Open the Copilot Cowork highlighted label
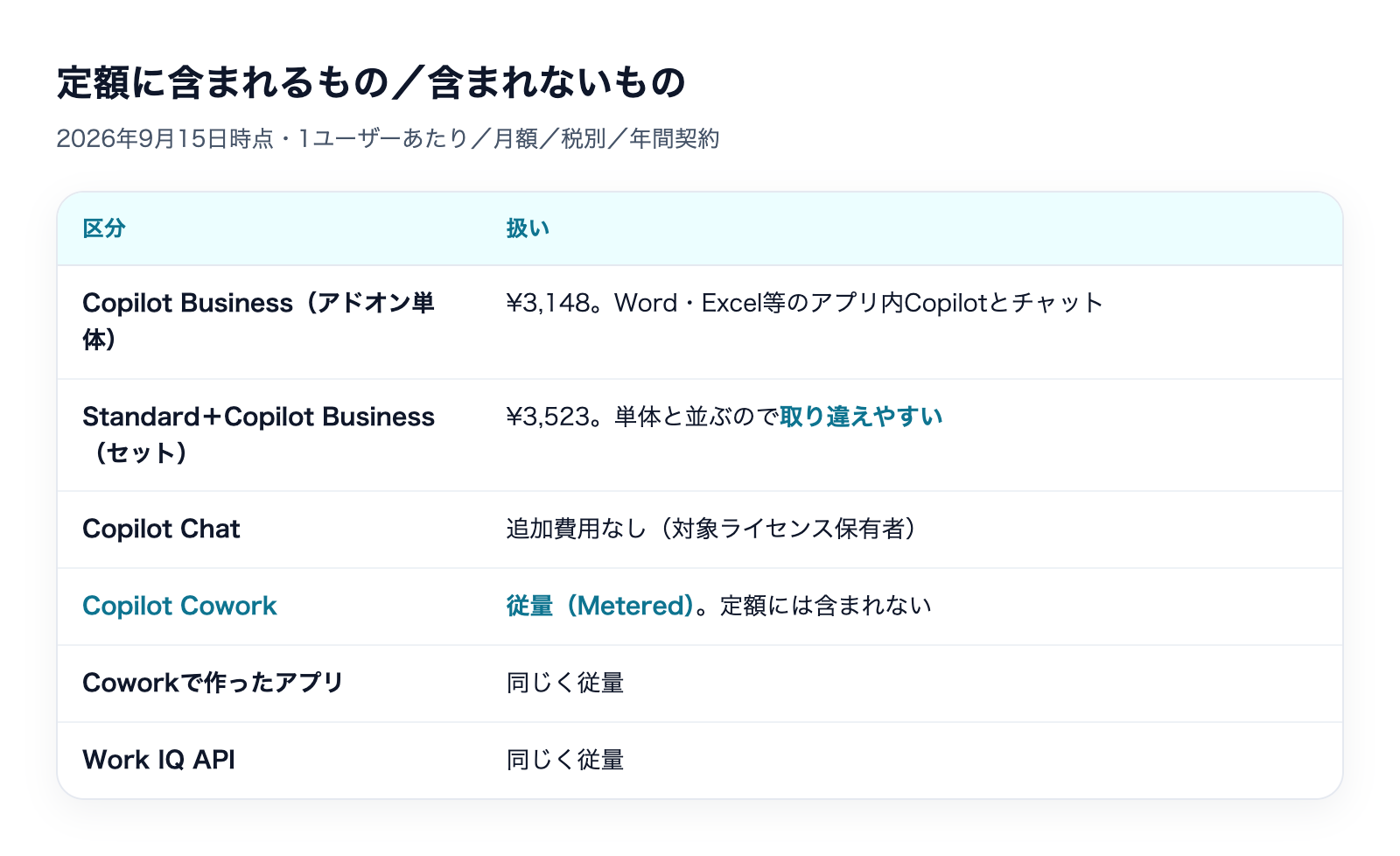The height and width of the screenshot is (856, 1400). click(x=179, y=606)
